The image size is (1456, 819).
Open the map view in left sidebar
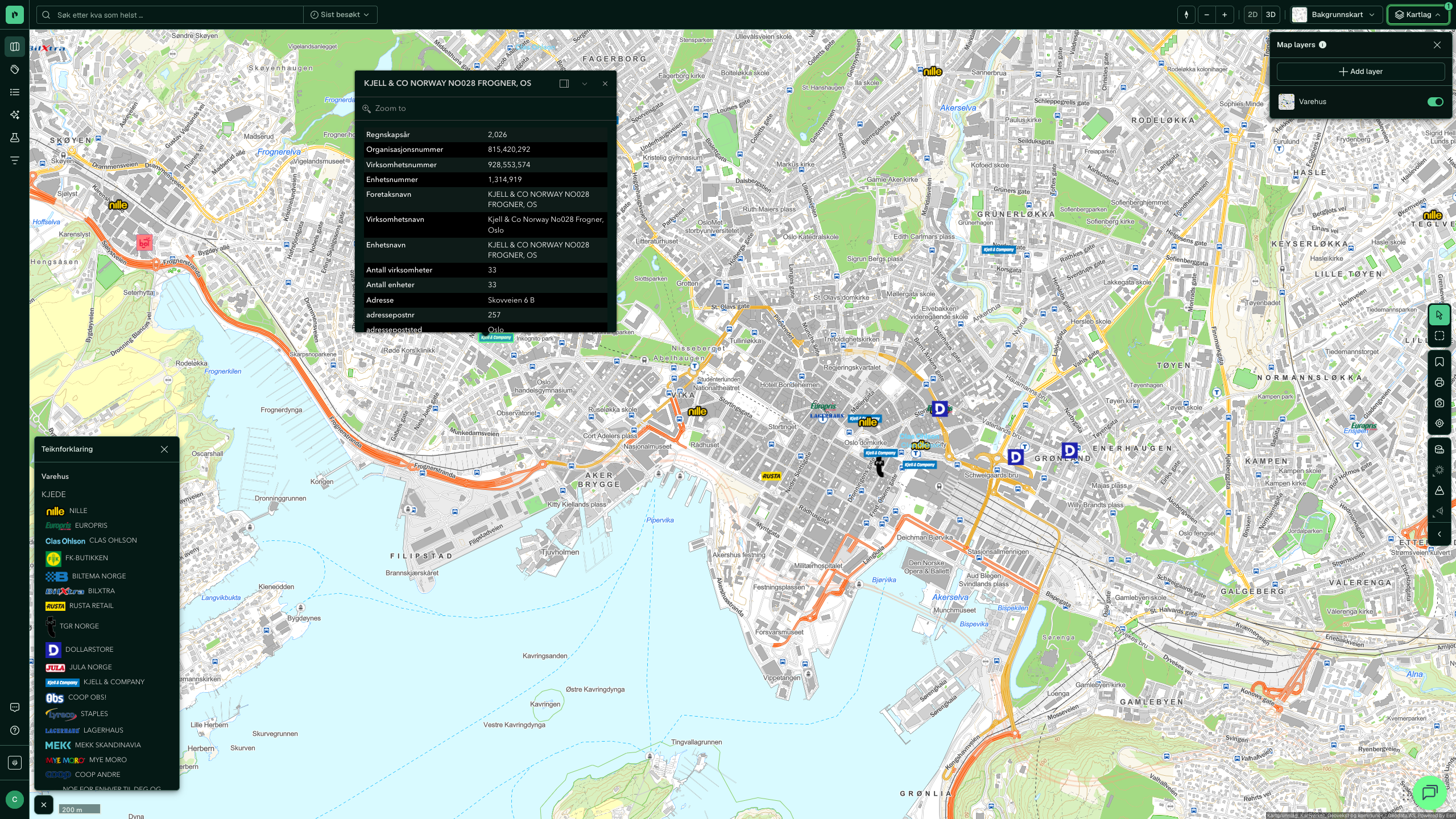coord(15,47)
